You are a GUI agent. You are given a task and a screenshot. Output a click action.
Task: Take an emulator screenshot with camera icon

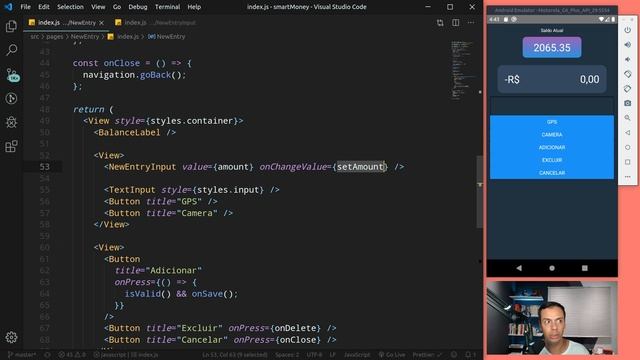point(628,103)
